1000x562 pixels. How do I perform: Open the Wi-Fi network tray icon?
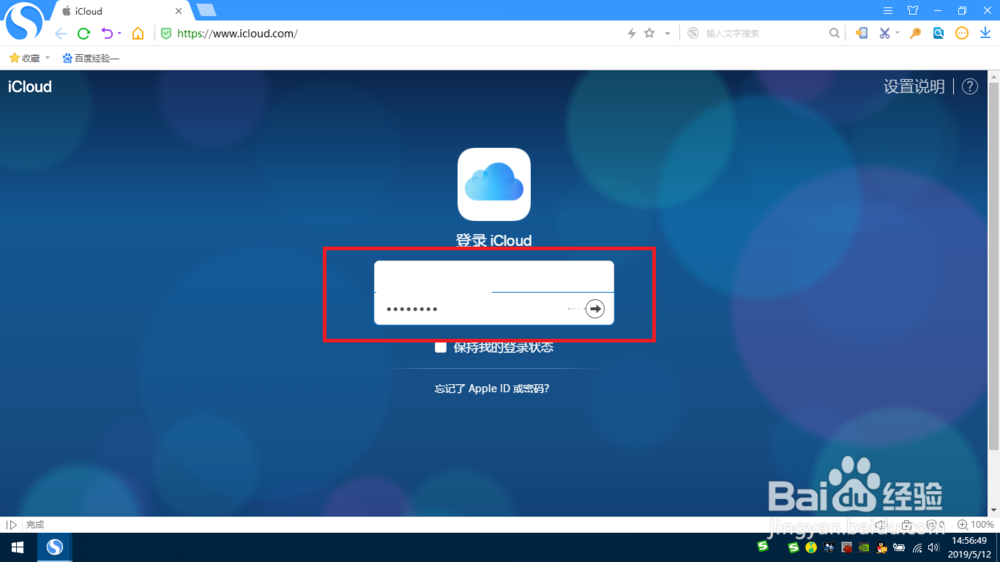[x=917, y=547]
